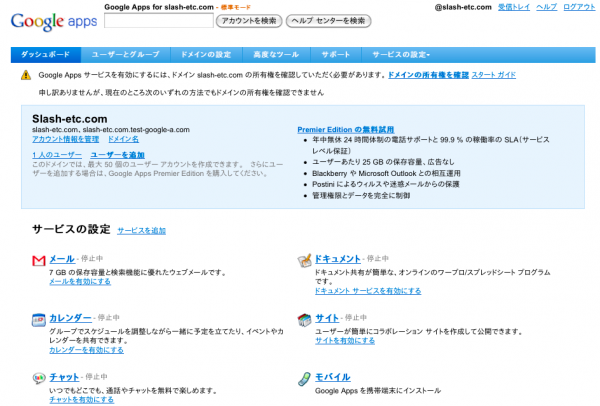Image resolution: width=600 pixels, height=406 pixels.
Task: Click the ログアウト link
Action: coord(579,7)
